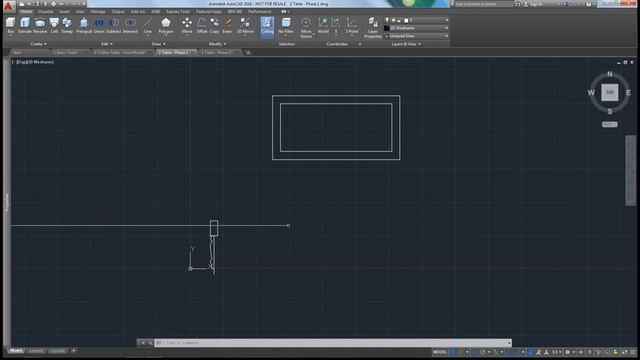Click the 3 Point UCS tool
This screenshot has height=360, width=640.
tap(351, 25)
